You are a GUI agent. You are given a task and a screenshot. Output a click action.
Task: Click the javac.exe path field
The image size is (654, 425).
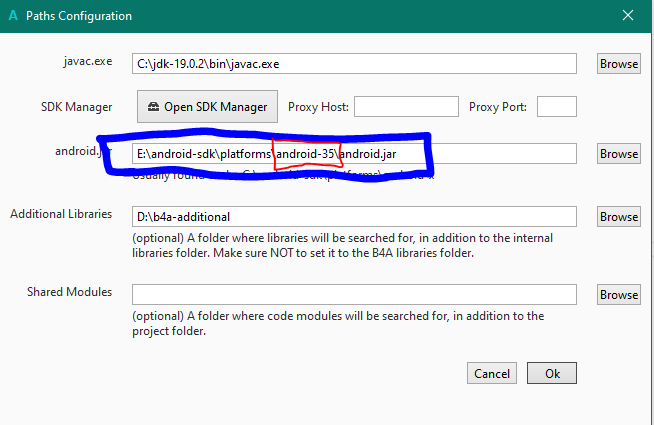tap(355, 64)
